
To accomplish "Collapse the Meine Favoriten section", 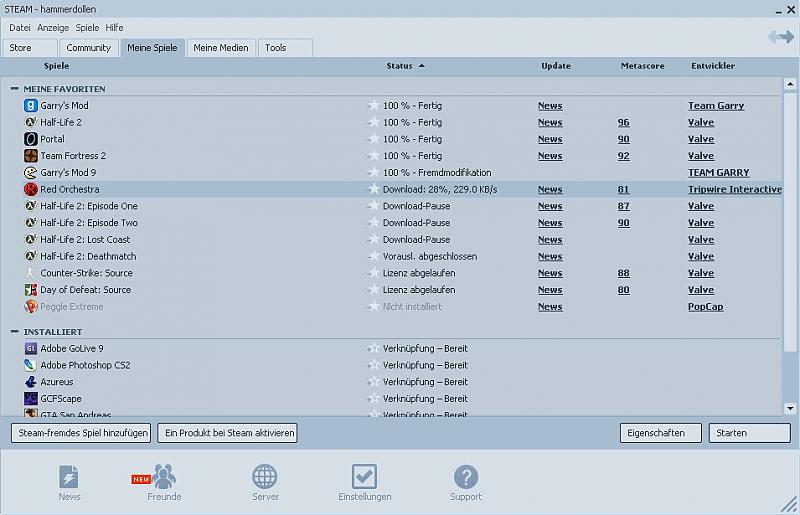I will coord(15,89).
